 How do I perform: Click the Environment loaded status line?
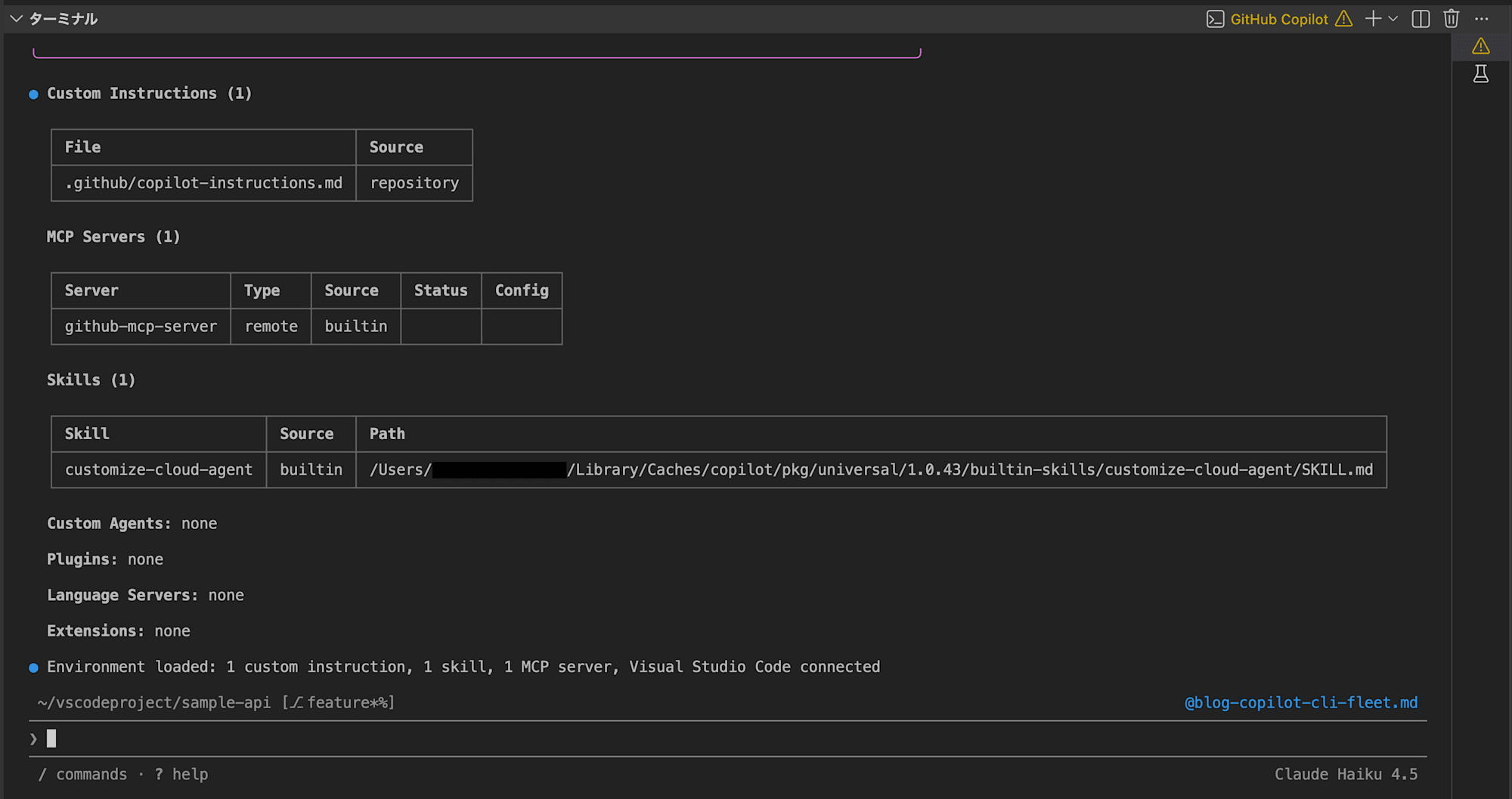coord(463,667)
